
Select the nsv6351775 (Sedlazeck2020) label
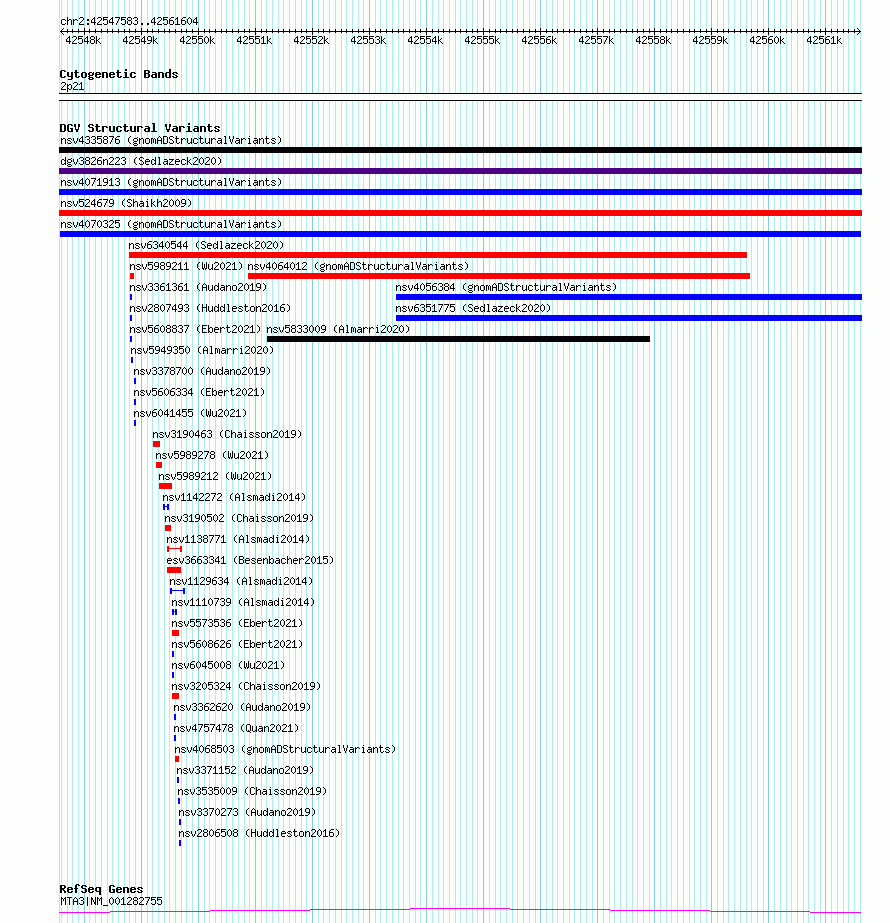point(473,308)
